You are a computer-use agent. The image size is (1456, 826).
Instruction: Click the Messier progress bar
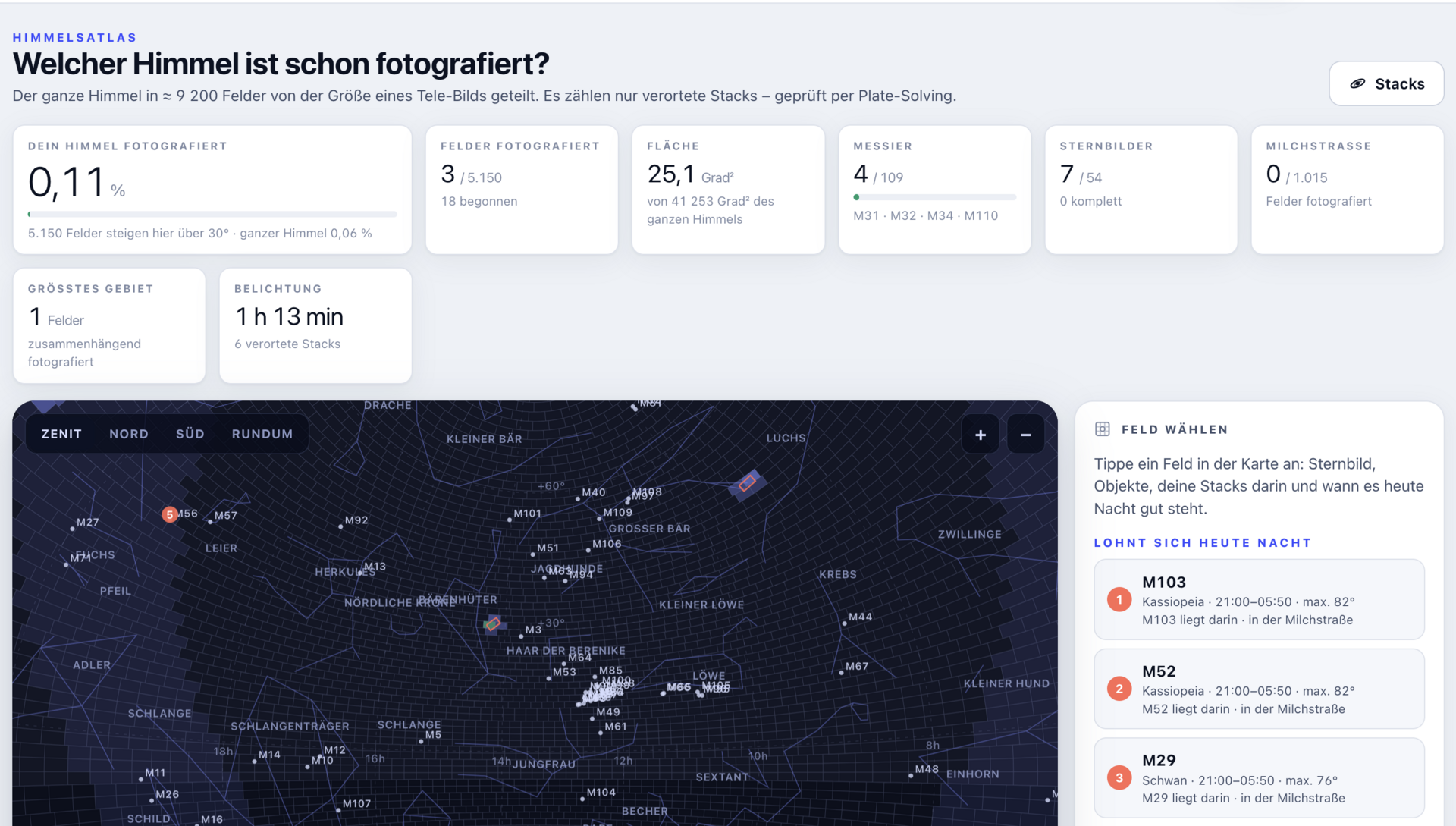pyautogui.click(x=934, y=197)
